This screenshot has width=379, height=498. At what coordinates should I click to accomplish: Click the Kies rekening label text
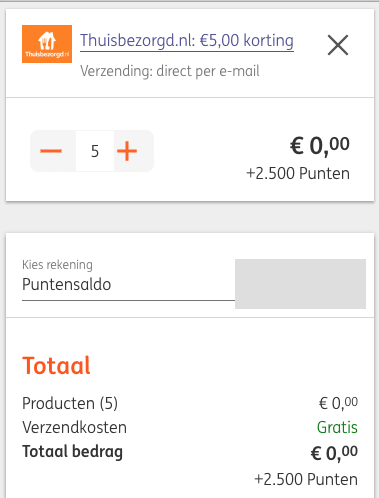57,265
